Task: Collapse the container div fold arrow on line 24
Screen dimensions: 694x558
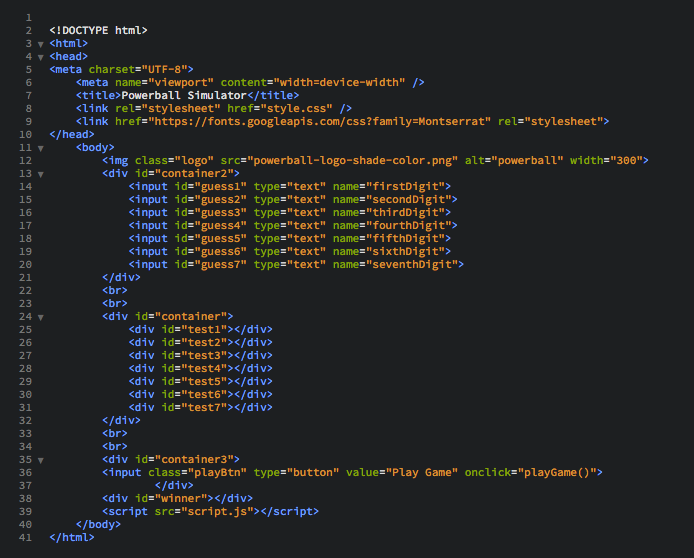Action: pyautogui.click(x=41, y=317)
